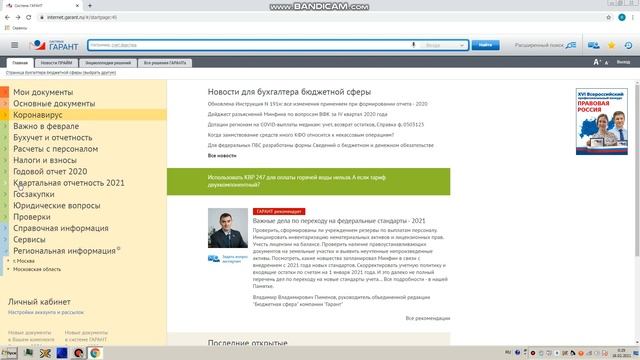Decrease font size with small A
The image size is (640, 360).
[x=606, y=63]
